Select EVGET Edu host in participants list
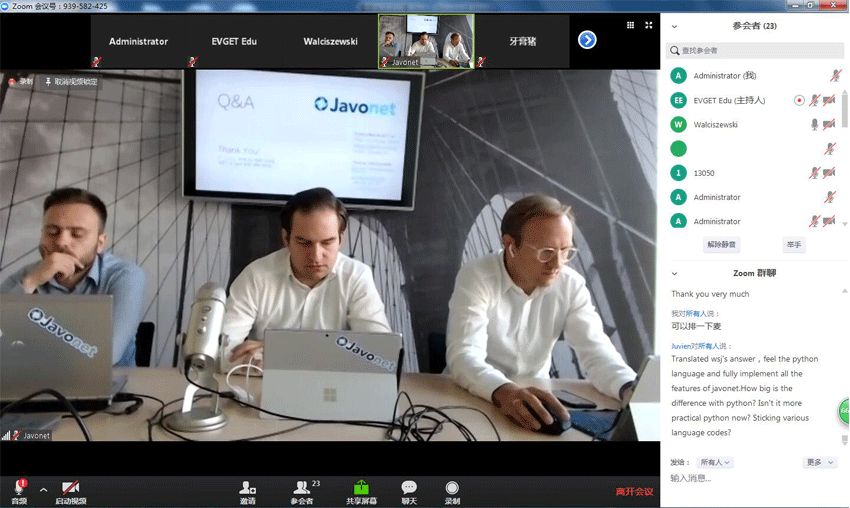This screenshot has width=850, height=508. tap(755, 100)
